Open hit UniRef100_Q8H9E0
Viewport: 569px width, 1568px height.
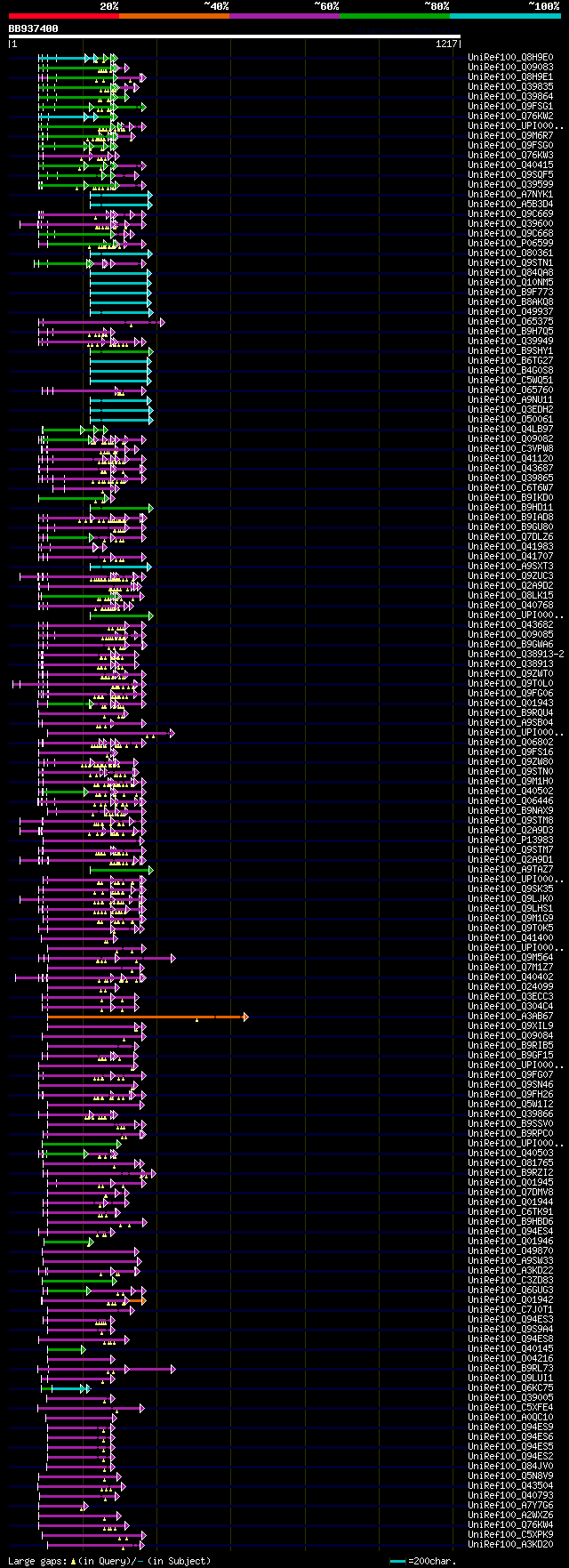pyautogui.click(x=510, y=58)
